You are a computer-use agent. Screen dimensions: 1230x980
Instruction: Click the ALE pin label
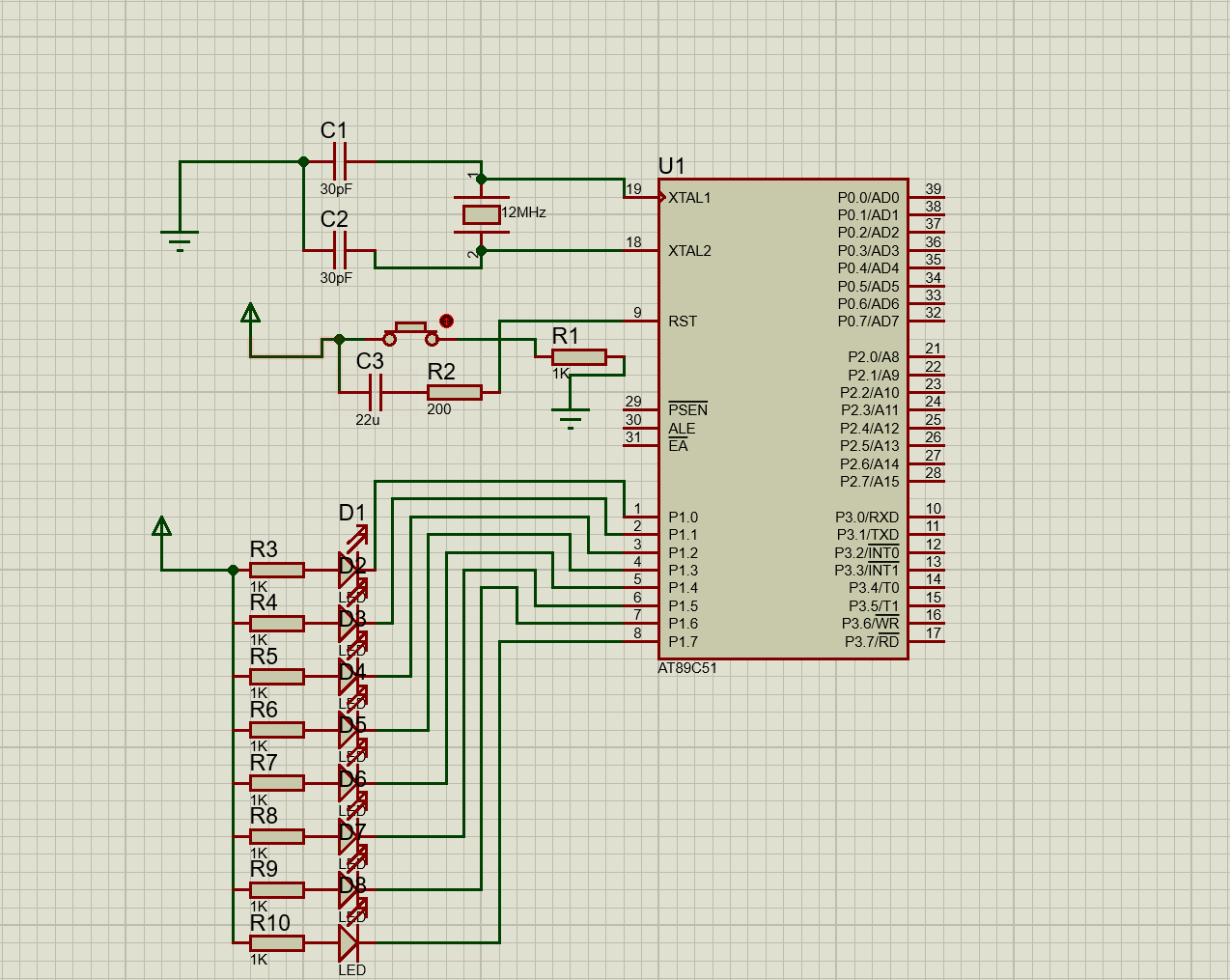682,428
